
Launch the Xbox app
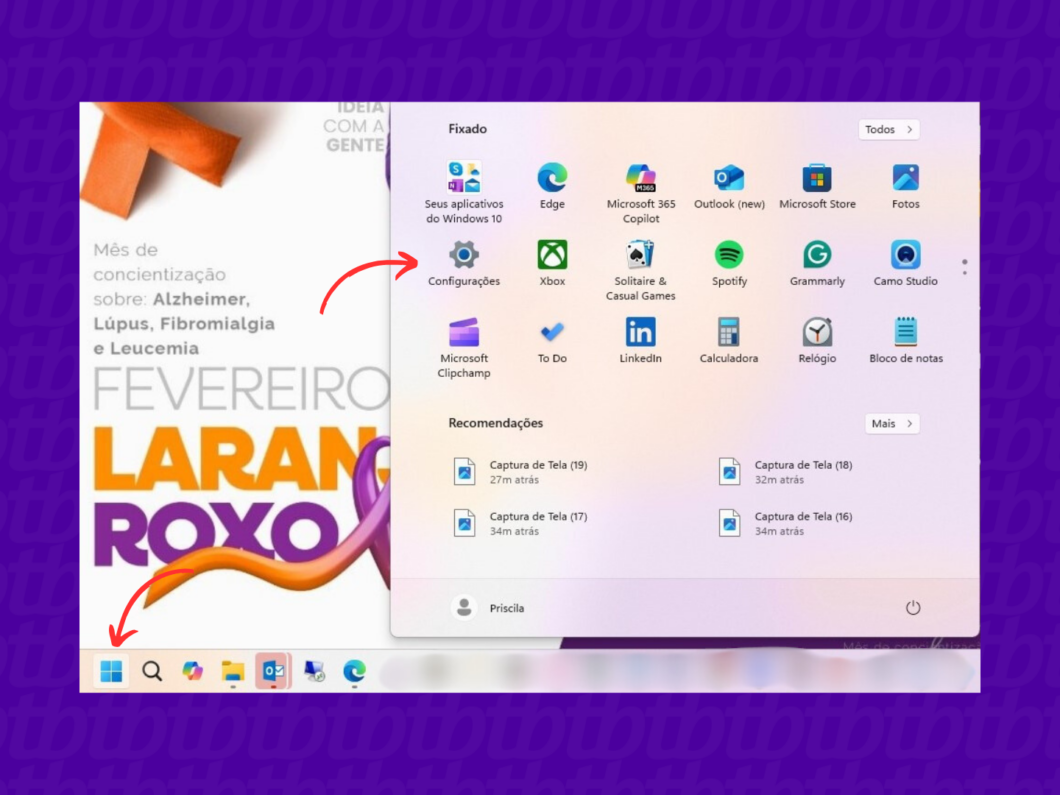552,256
